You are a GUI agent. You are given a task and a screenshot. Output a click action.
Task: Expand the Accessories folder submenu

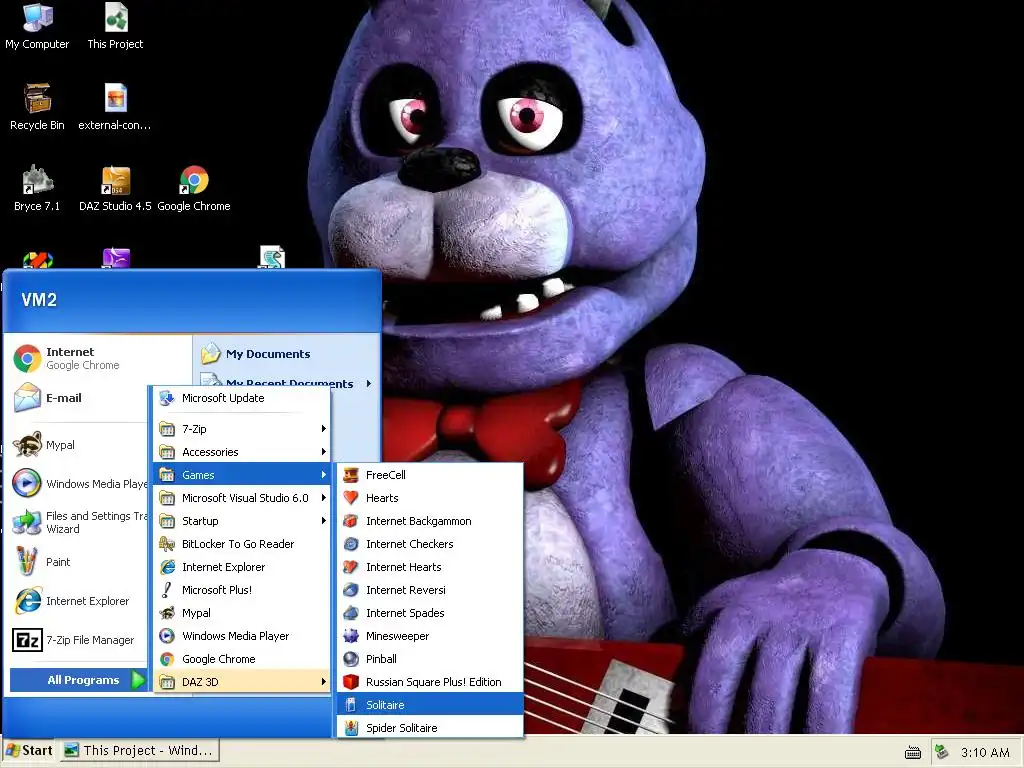(242, 452)
